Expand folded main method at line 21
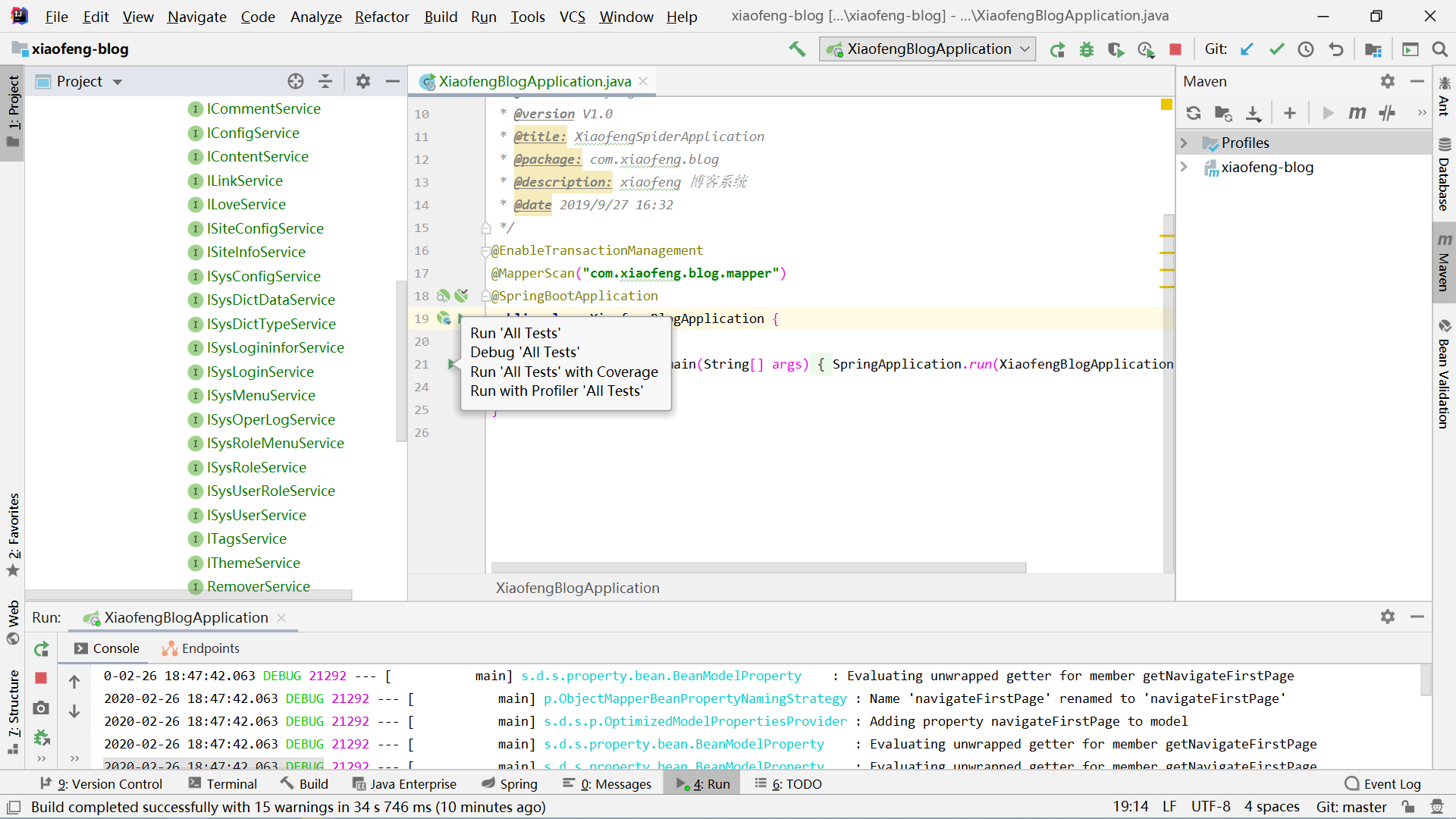 pyautogui.click(x=821, y=364)
